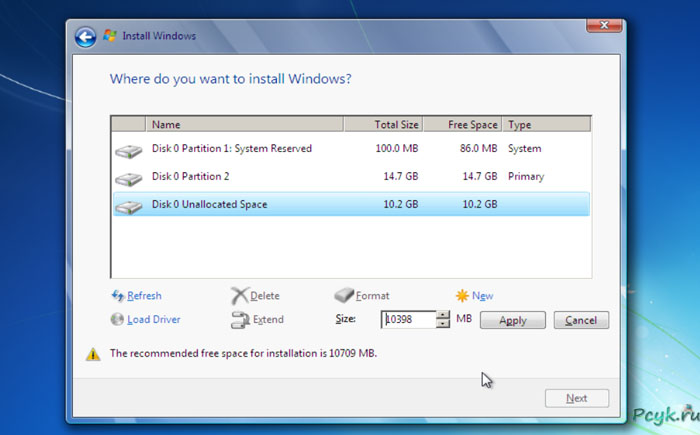Click inside the Size input field
Image resolution: width=700 pixels, height=435 pixels.
pos(410,320)
